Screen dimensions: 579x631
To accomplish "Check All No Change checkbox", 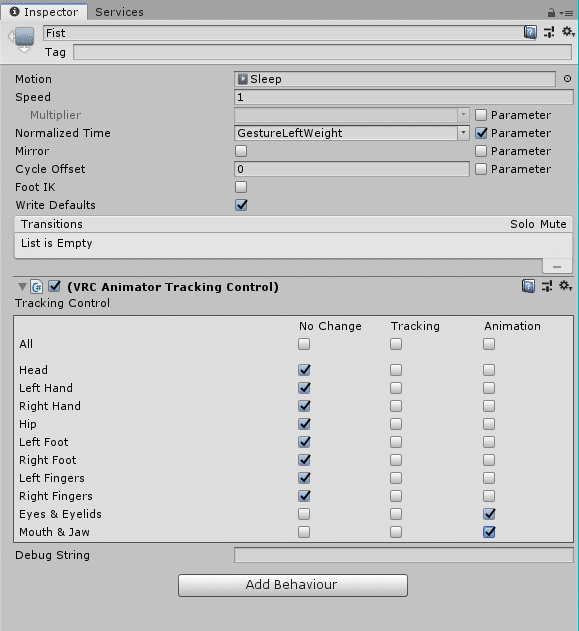I will 304,344.
